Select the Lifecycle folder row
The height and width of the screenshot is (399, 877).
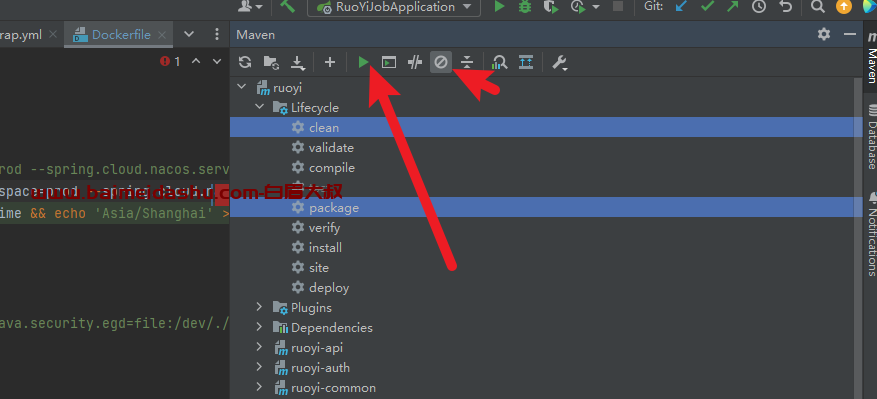[x=546, y=107]
